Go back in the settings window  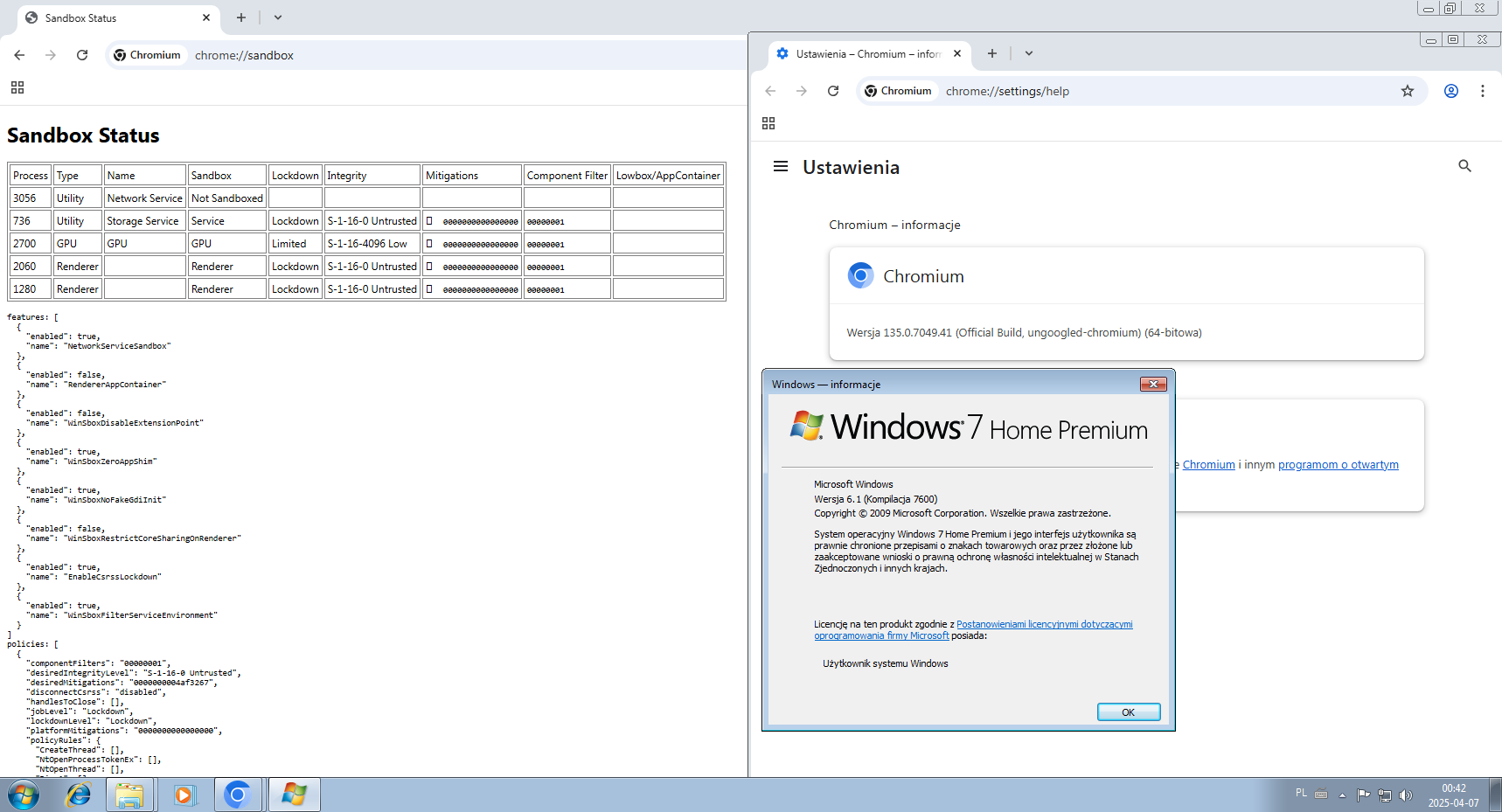click(770, 91)
